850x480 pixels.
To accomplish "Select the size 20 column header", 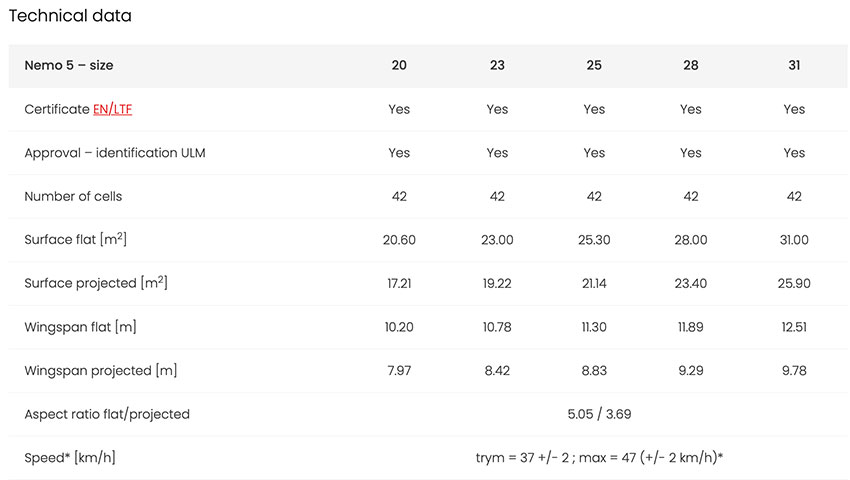I will coord(399,65).
